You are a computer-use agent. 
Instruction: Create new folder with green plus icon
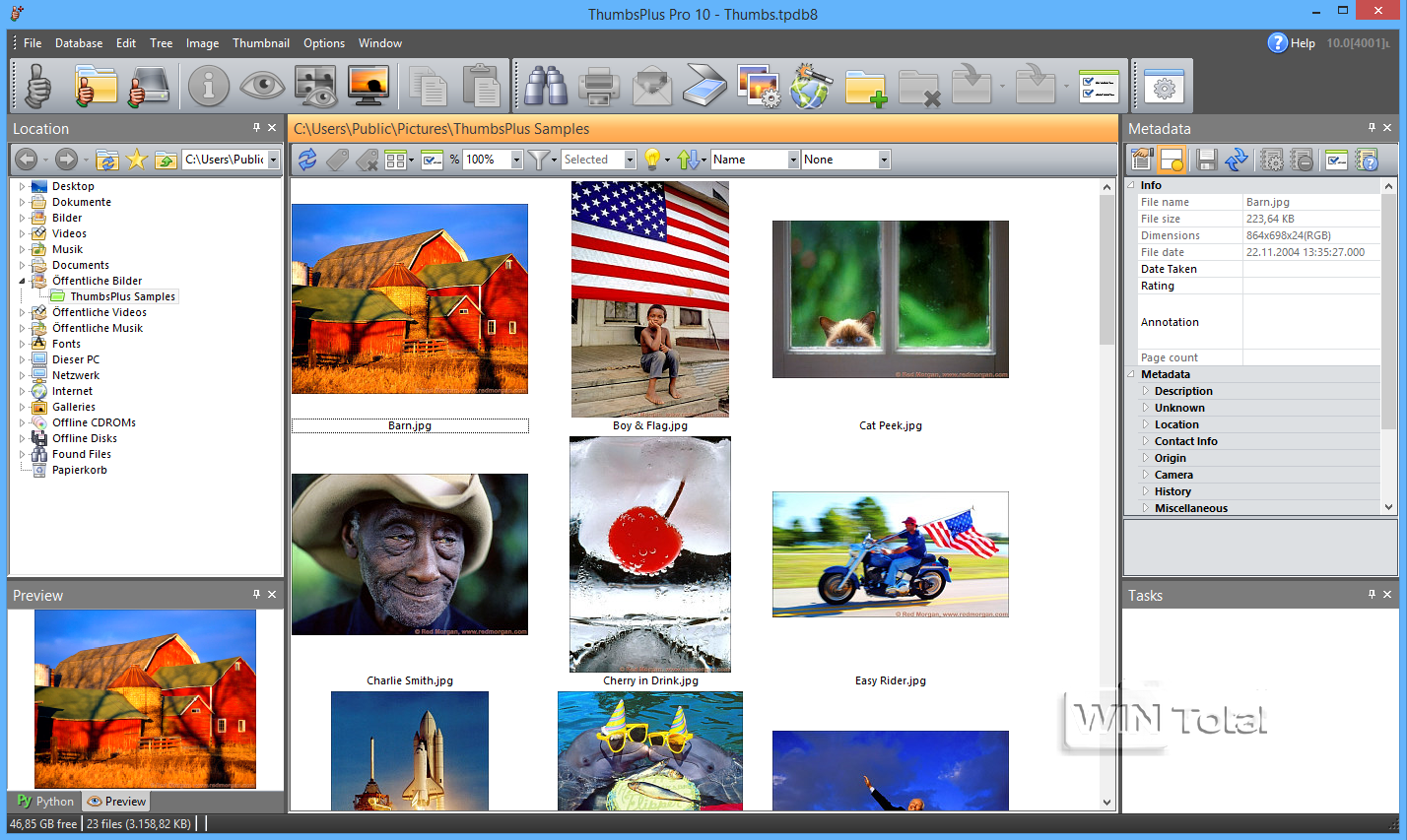pyautogui.click(x=864, y=87)
